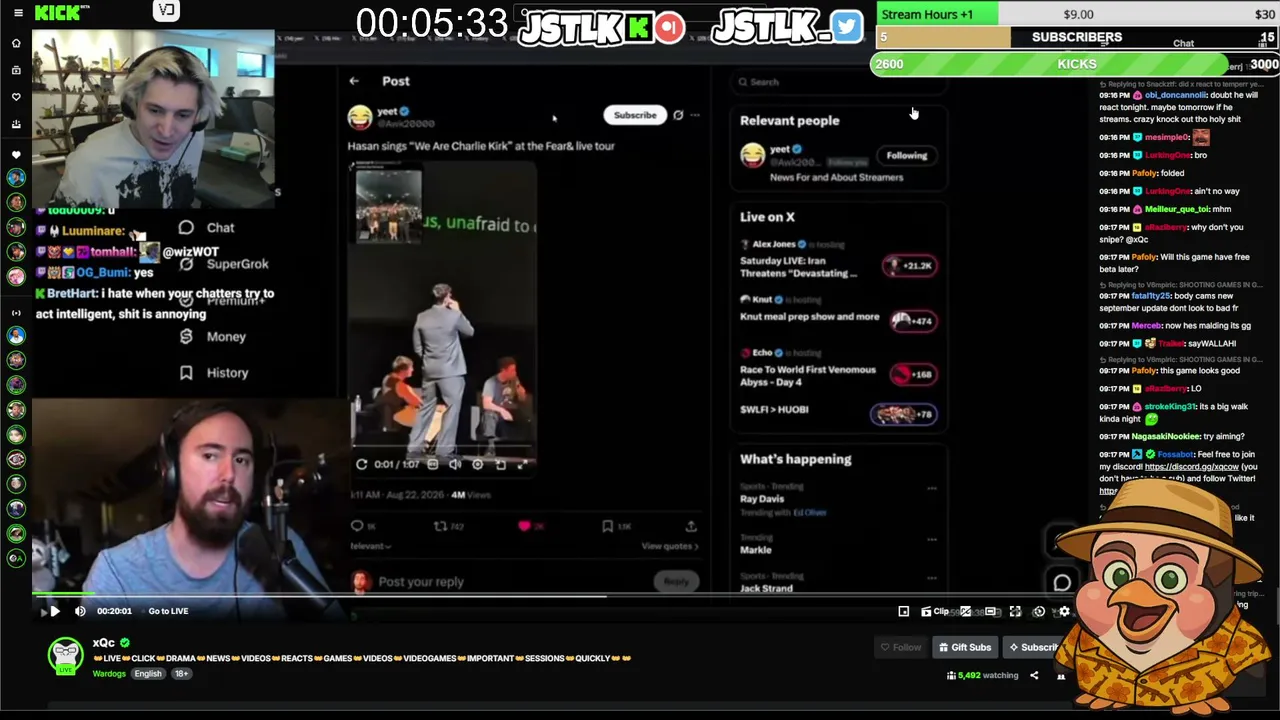The image size is (1280, 720).
Task: Go back using the Post back arrow
Action: coord(354,81)
